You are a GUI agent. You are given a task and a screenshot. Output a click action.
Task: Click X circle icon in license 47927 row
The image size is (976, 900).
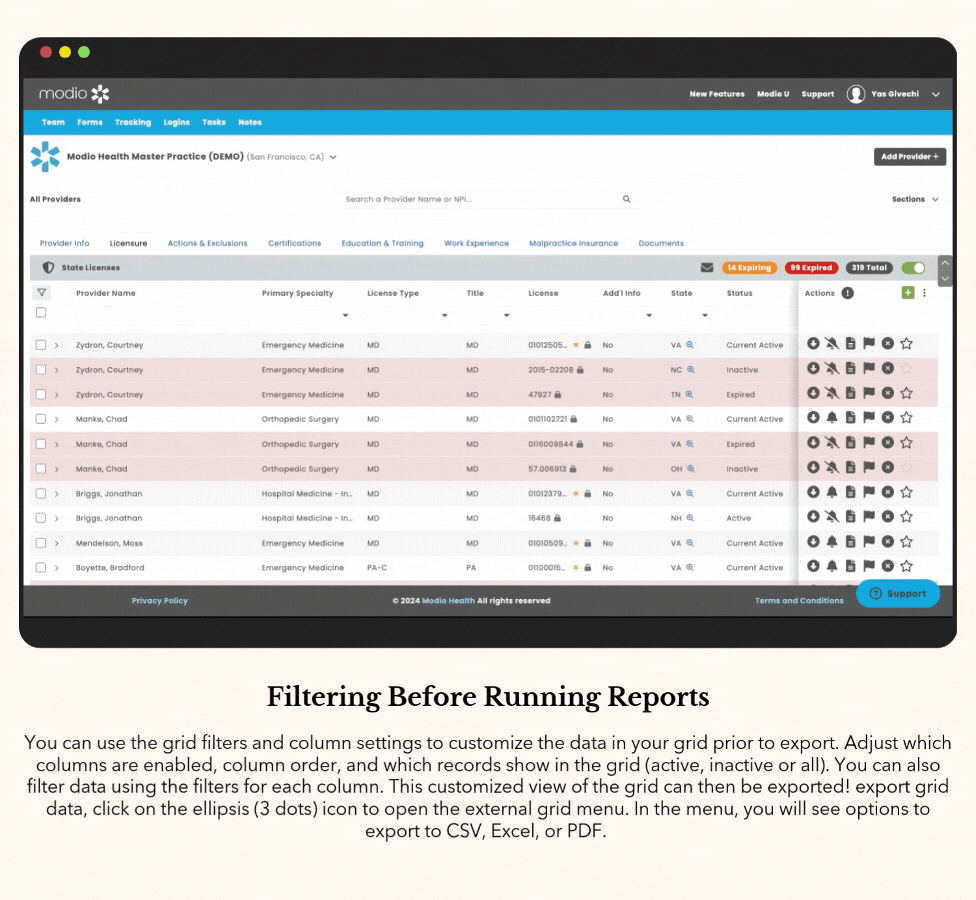(x=888, y=393)
